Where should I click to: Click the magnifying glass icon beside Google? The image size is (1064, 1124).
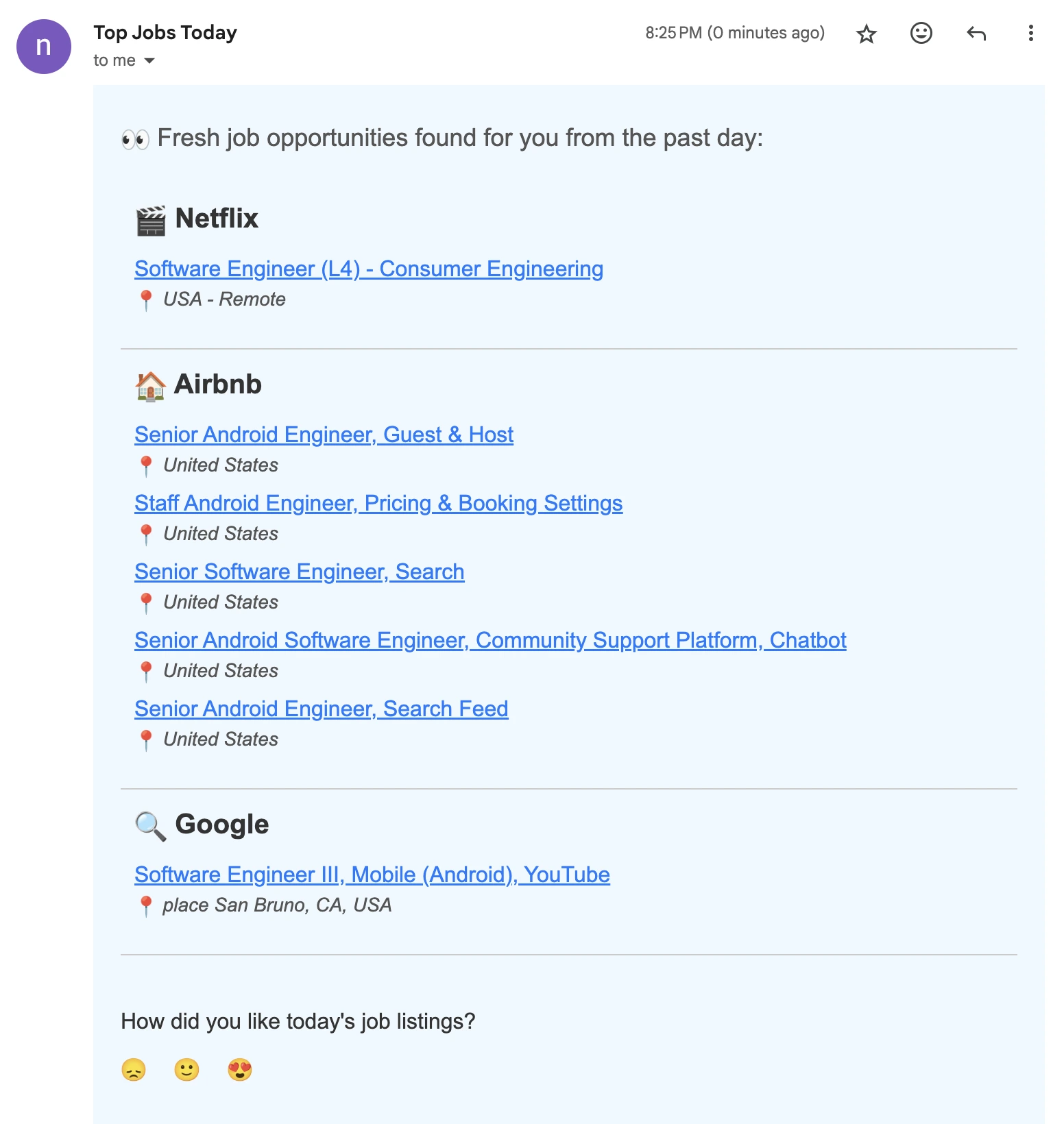150,824
